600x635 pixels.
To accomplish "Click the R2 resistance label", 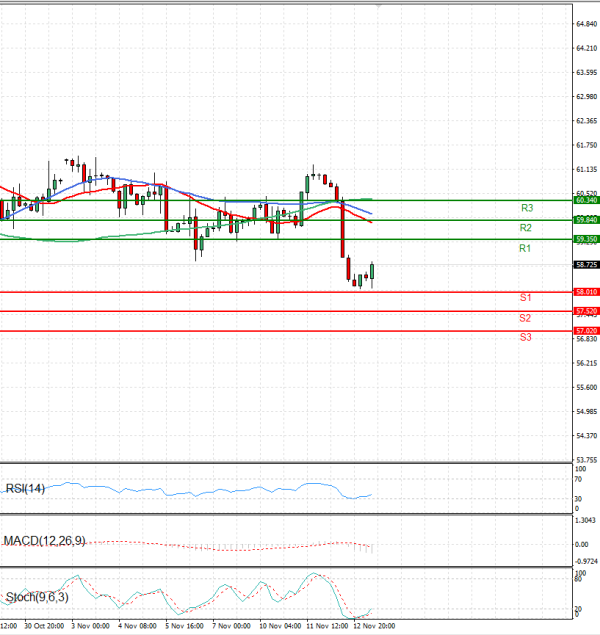I will tap(524, 228).
